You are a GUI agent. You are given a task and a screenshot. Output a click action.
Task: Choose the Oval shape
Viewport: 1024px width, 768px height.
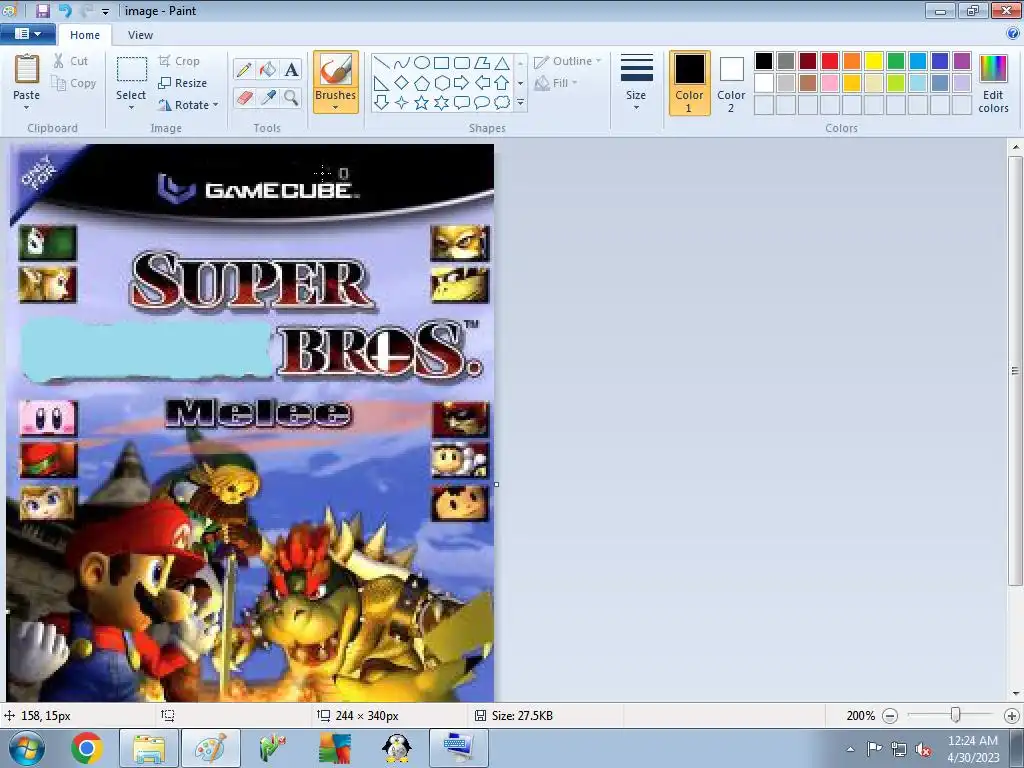point(422,63)
